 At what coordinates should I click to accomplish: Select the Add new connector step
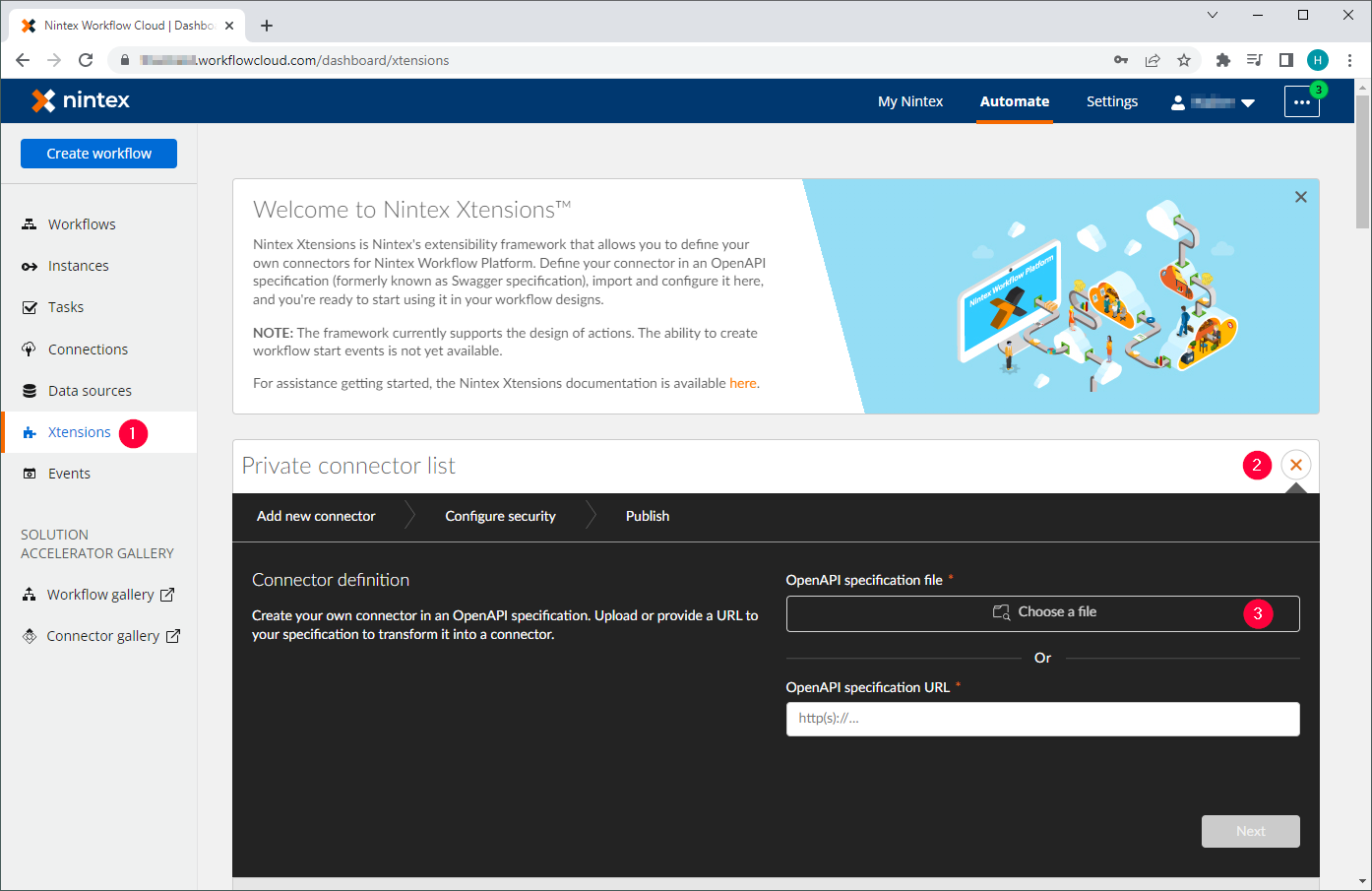(316, 516)
